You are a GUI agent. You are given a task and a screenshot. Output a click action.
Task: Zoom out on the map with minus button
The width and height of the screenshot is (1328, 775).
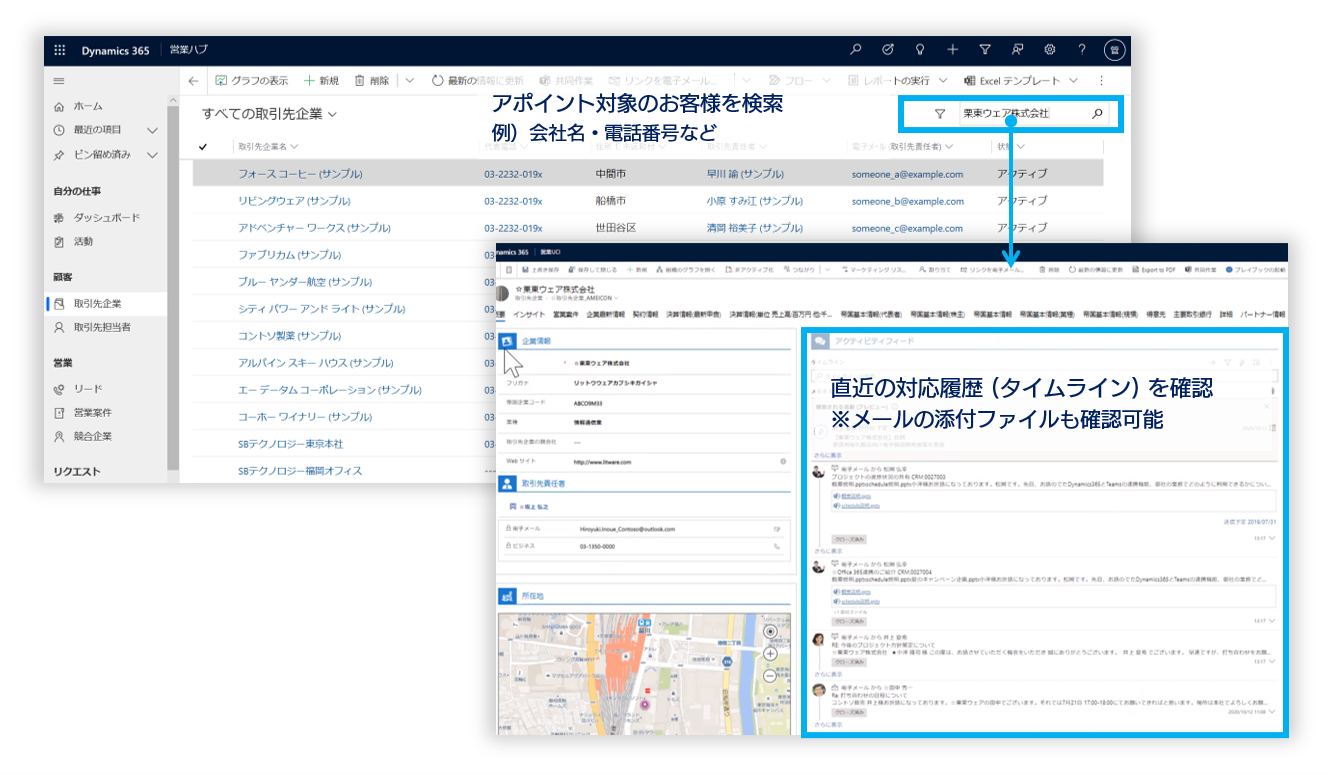tap(770, 676)
